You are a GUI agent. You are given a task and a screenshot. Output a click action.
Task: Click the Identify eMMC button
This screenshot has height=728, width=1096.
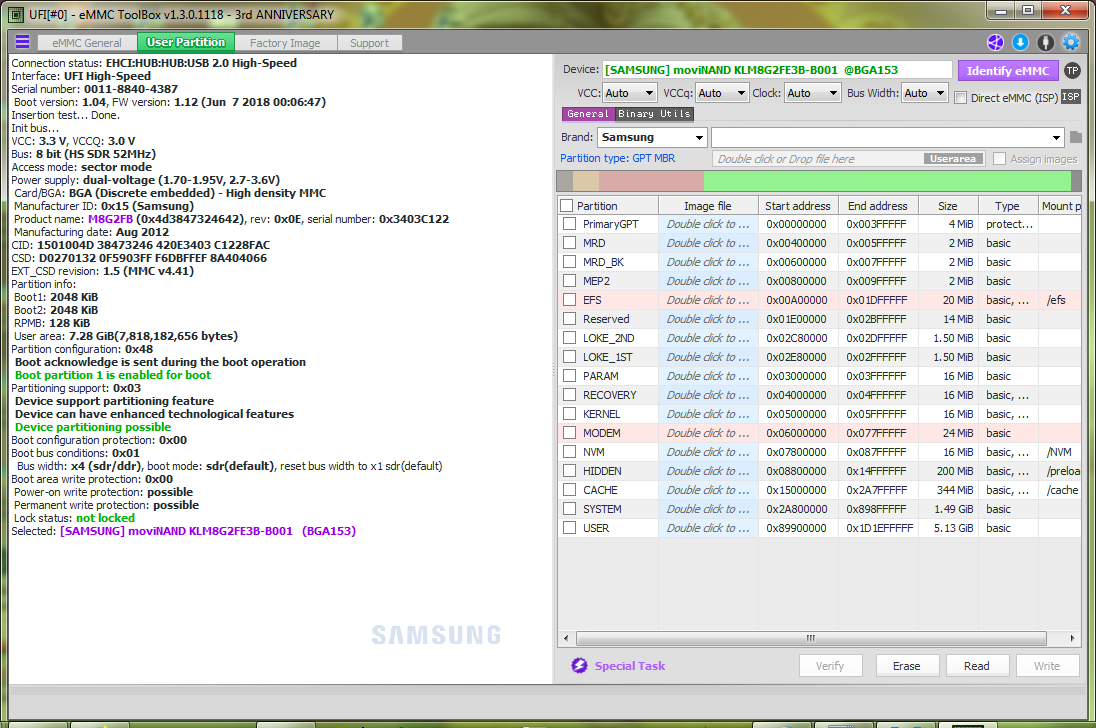[1007, 71]
